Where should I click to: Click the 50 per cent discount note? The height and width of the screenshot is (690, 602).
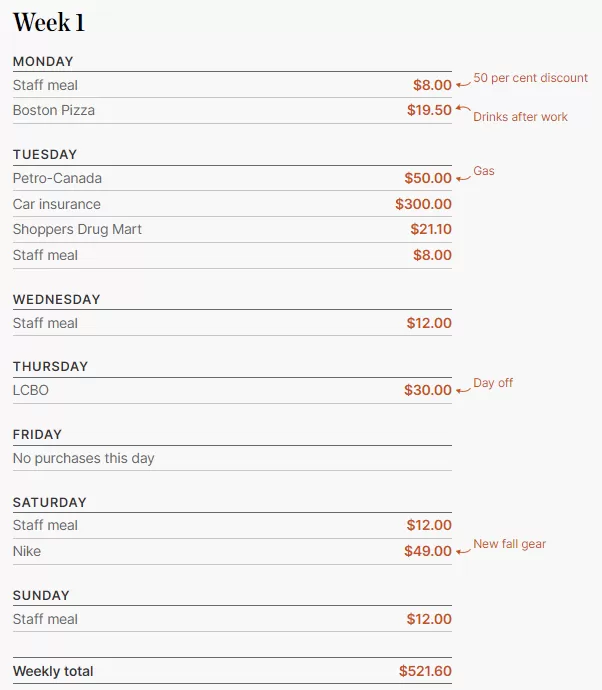pos(530,78)
